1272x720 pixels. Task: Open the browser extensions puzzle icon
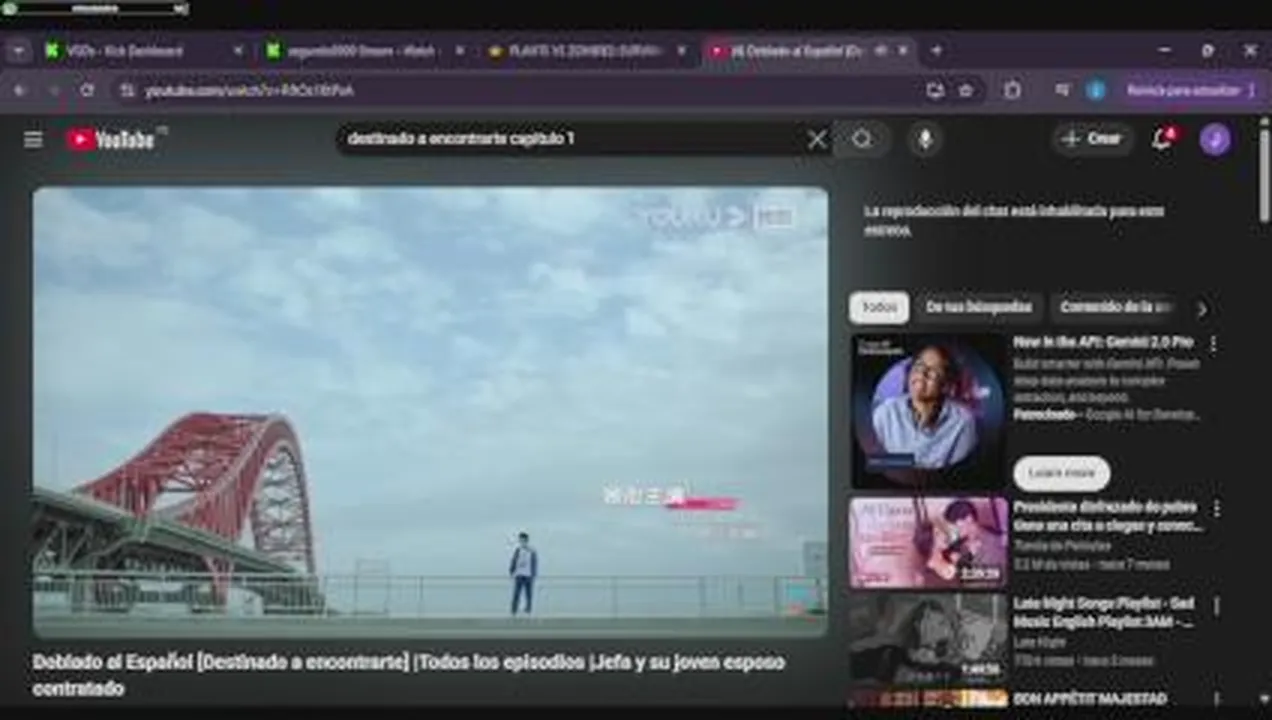1012,90
